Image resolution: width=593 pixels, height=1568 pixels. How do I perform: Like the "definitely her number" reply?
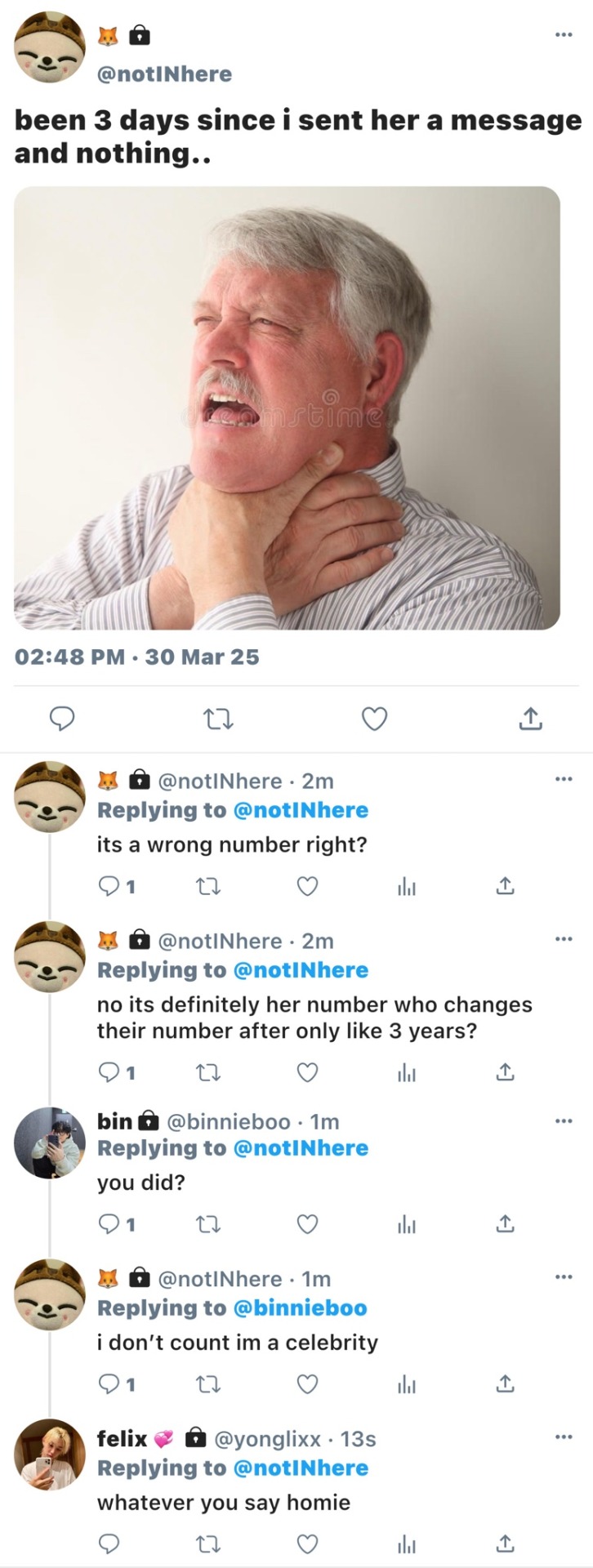pos(307,1072)
